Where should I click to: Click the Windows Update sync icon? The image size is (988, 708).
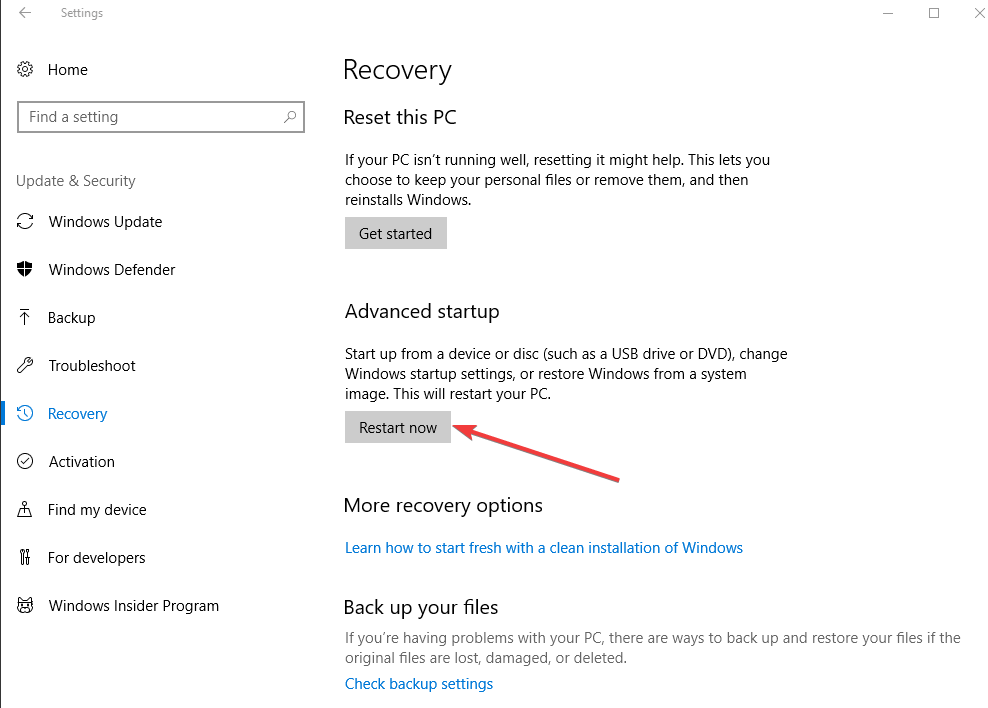[25, 221]
